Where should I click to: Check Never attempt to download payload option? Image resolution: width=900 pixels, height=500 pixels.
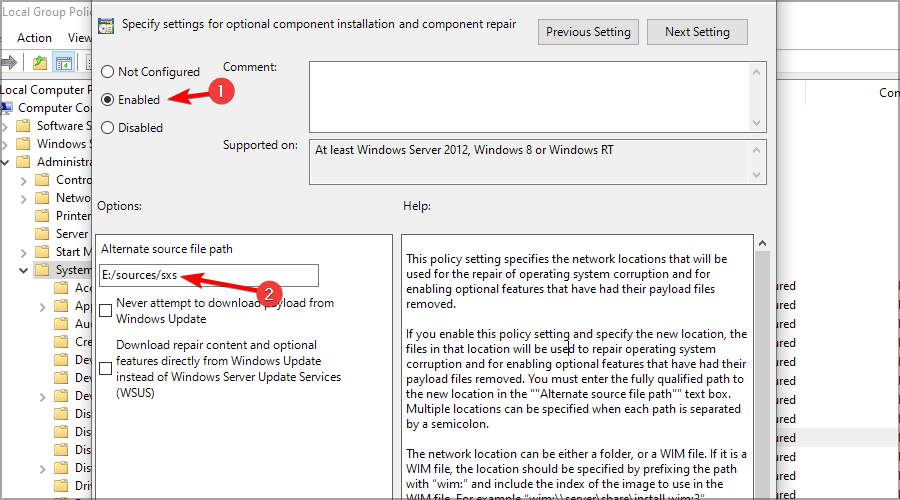(x=106, y=311)
